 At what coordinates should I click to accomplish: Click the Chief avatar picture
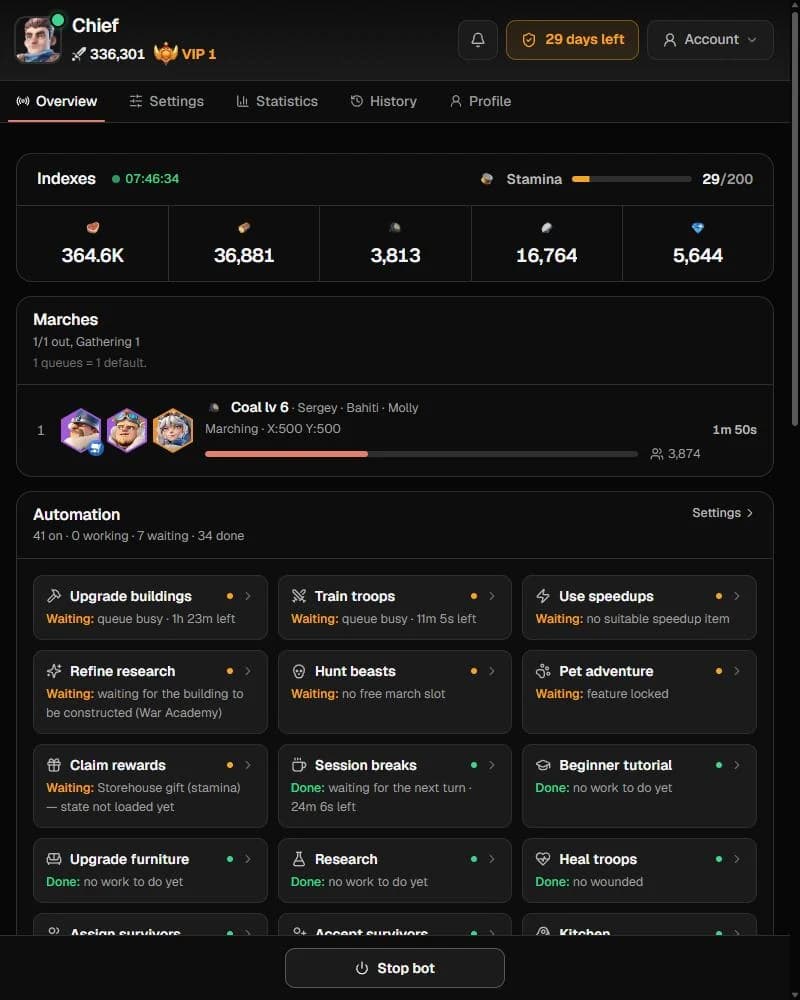pos(38,40)
